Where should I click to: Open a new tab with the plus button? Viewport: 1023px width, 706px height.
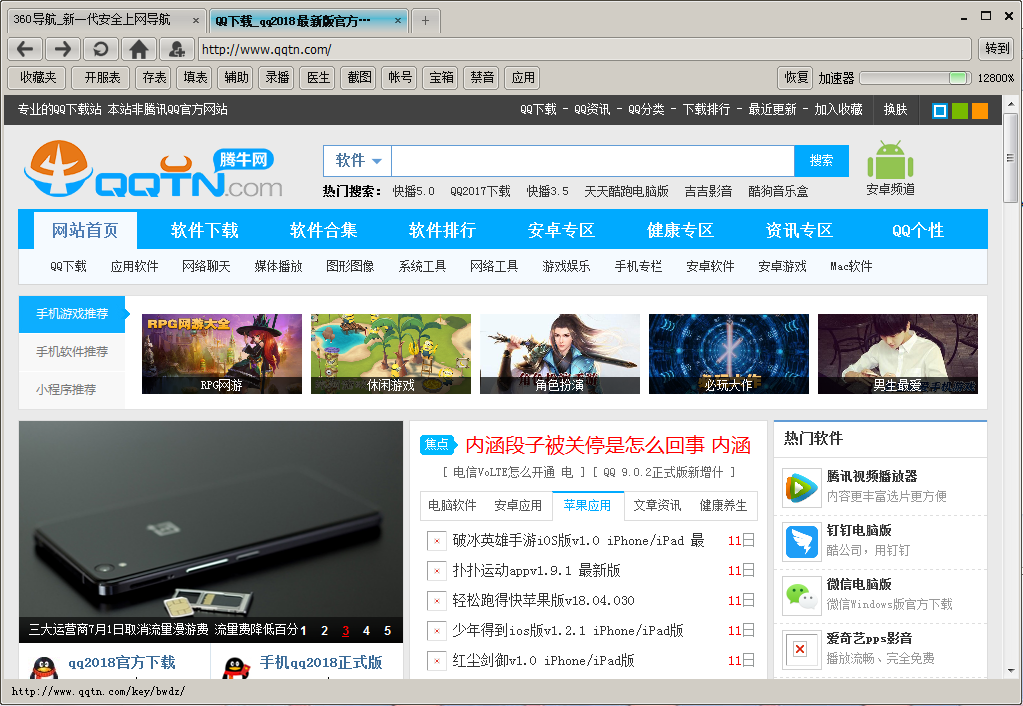click(x=425, y=21)
